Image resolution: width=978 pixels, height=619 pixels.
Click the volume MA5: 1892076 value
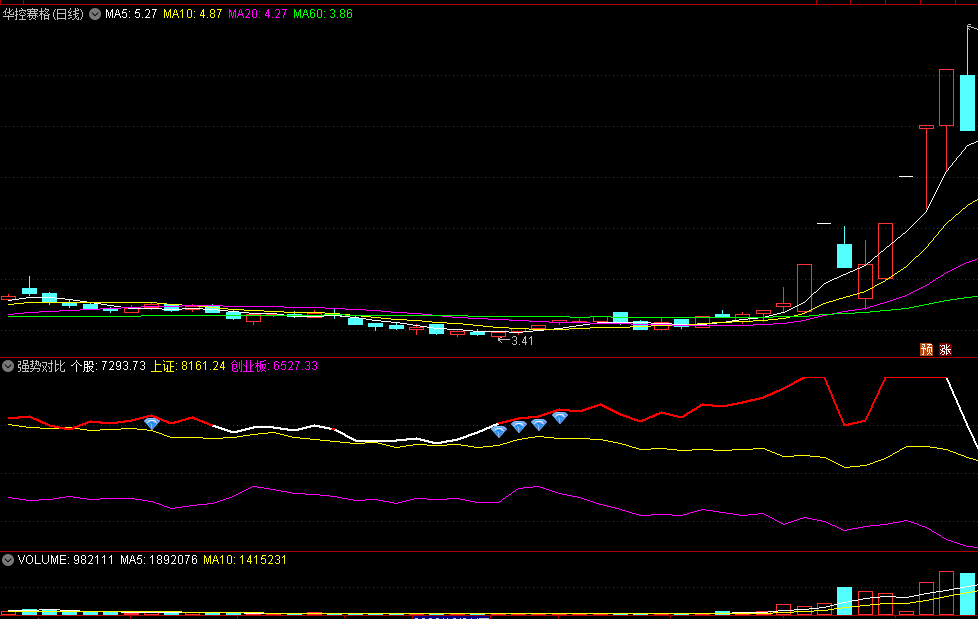[159, 560]
